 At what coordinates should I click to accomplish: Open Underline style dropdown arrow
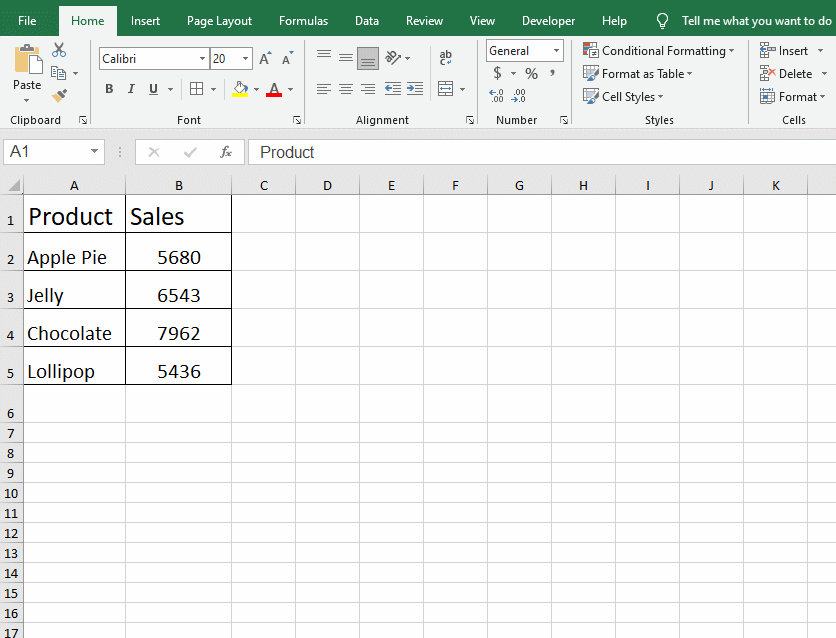pyautogui.click(x=171, y=89)
